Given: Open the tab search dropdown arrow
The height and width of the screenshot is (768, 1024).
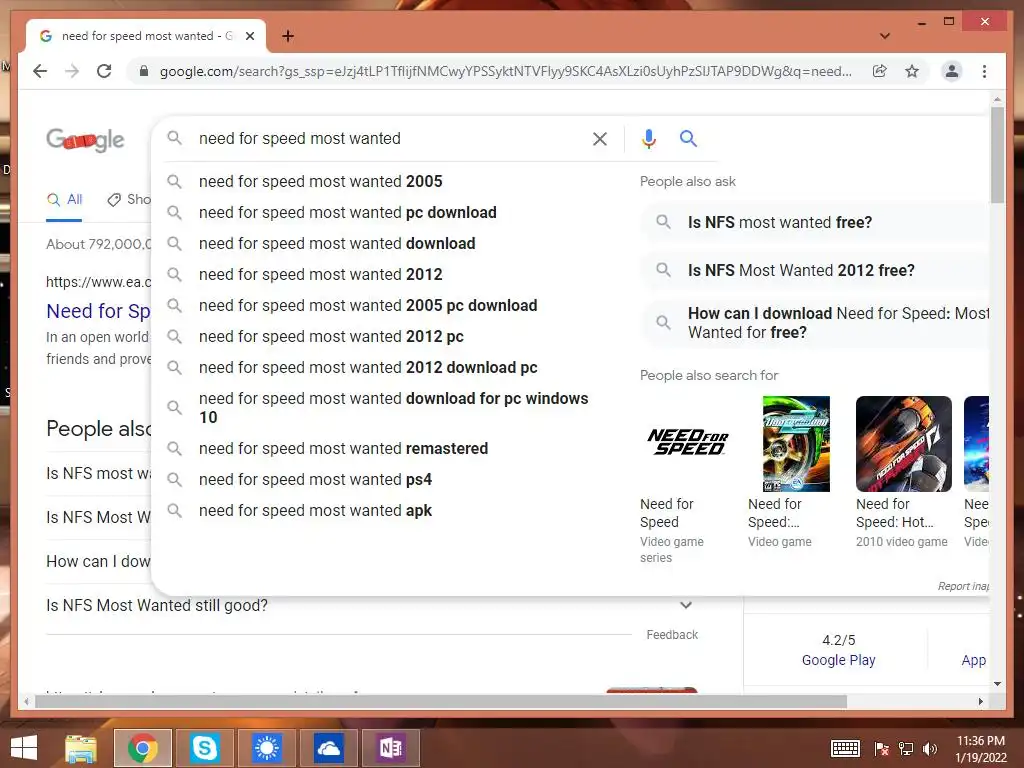Looking at the screenshot, I should pyautogui.click(x=885, y=36).
